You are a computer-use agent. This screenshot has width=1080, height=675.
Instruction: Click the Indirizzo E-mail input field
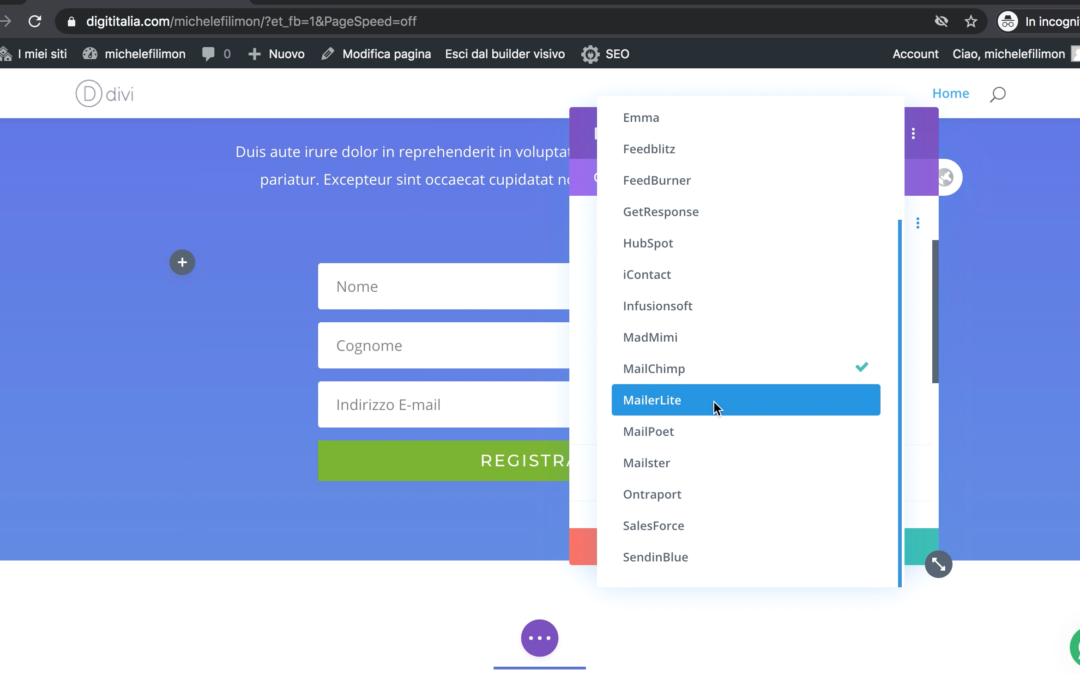point(444,404)
